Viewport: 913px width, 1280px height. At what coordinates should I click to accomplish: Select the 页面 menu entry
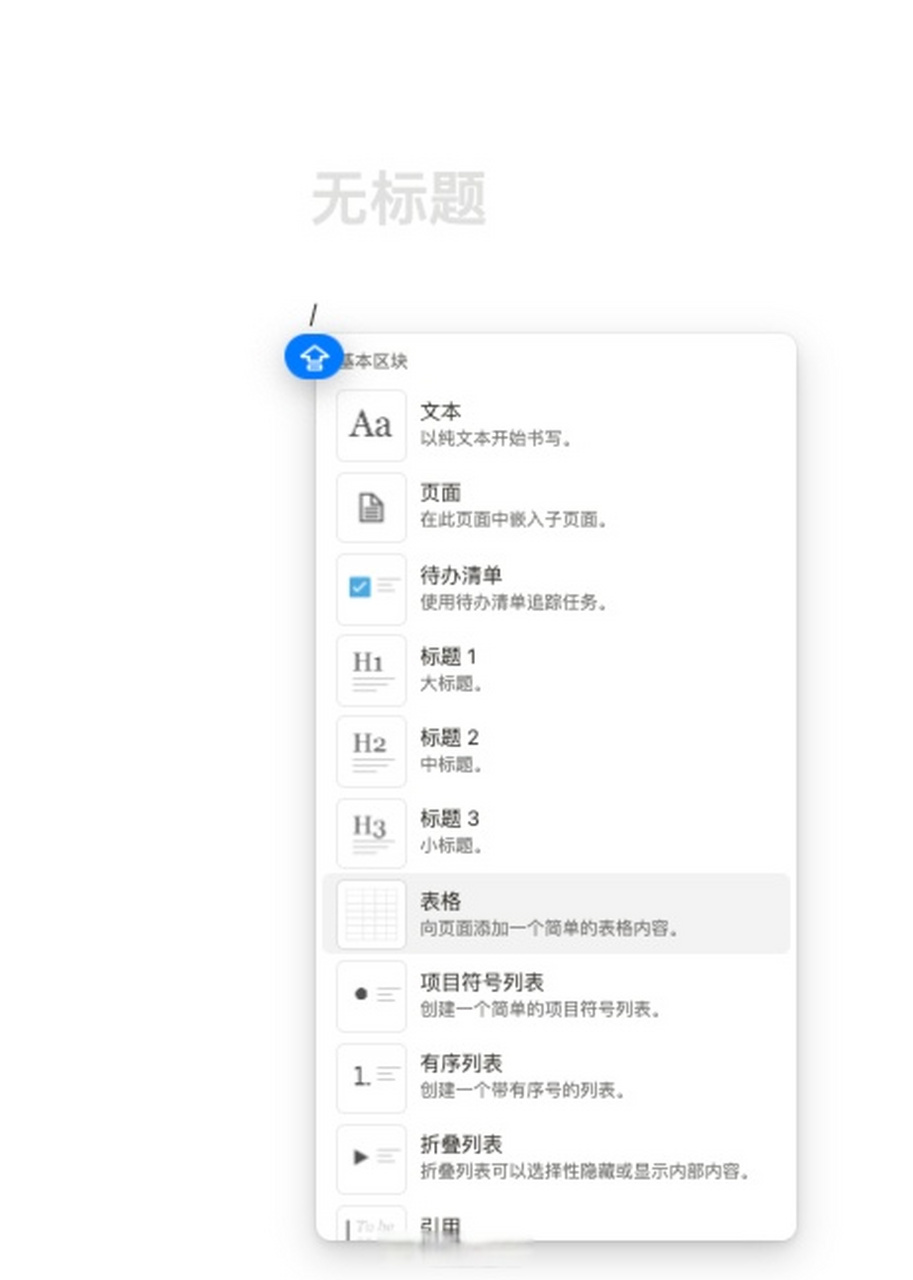tap(556, 507)
